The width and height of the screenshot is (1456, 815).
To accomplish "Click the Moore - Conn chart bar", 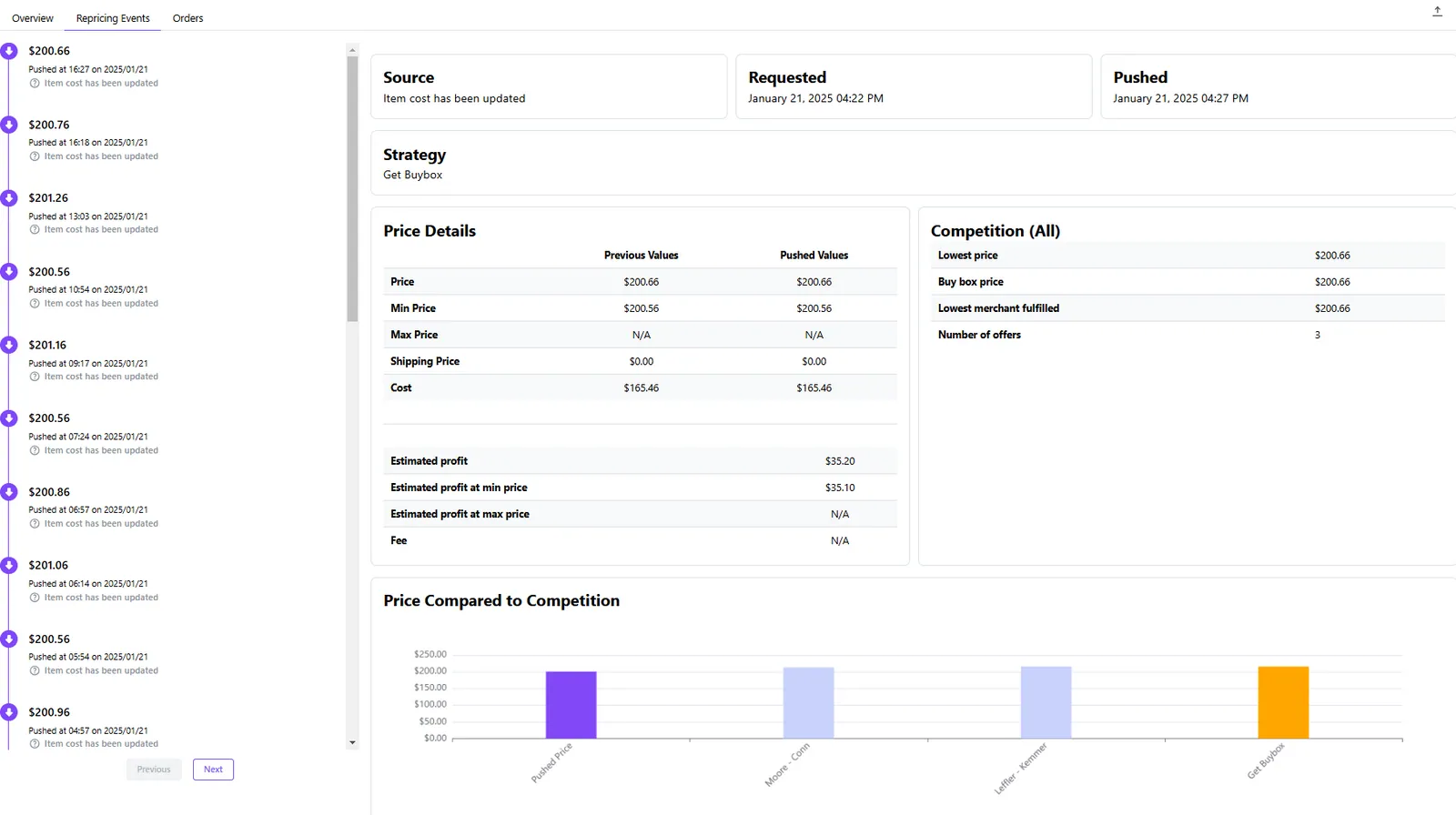I will tap(808, 703).
